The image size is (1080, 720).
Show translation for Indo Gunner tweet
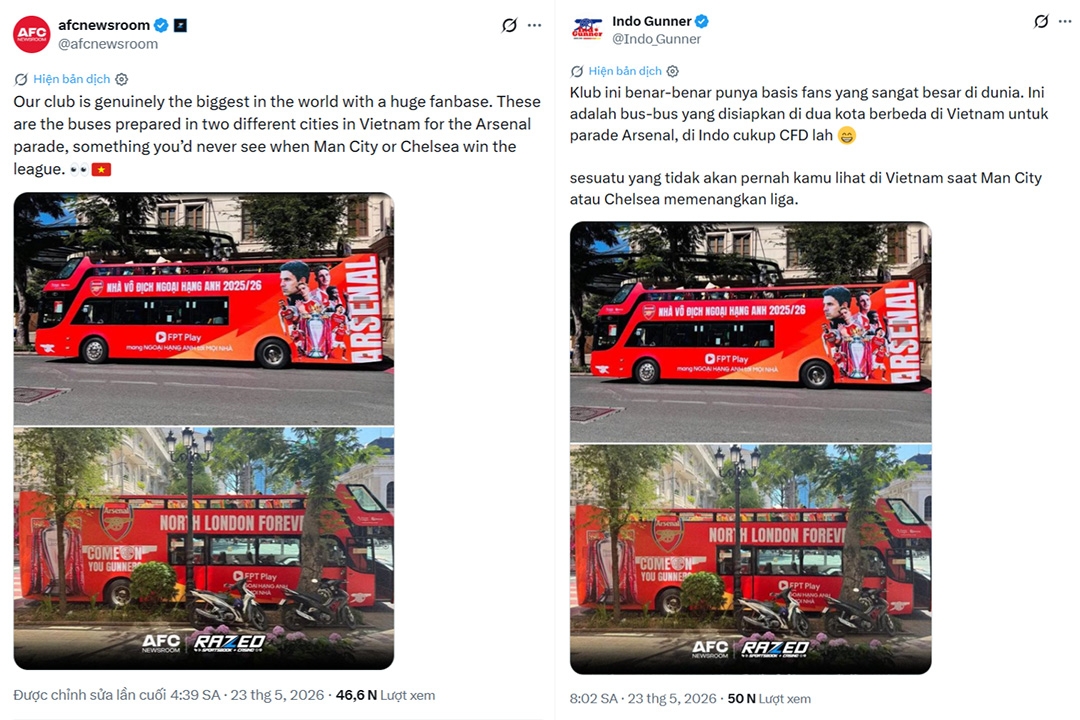[625, 71]
